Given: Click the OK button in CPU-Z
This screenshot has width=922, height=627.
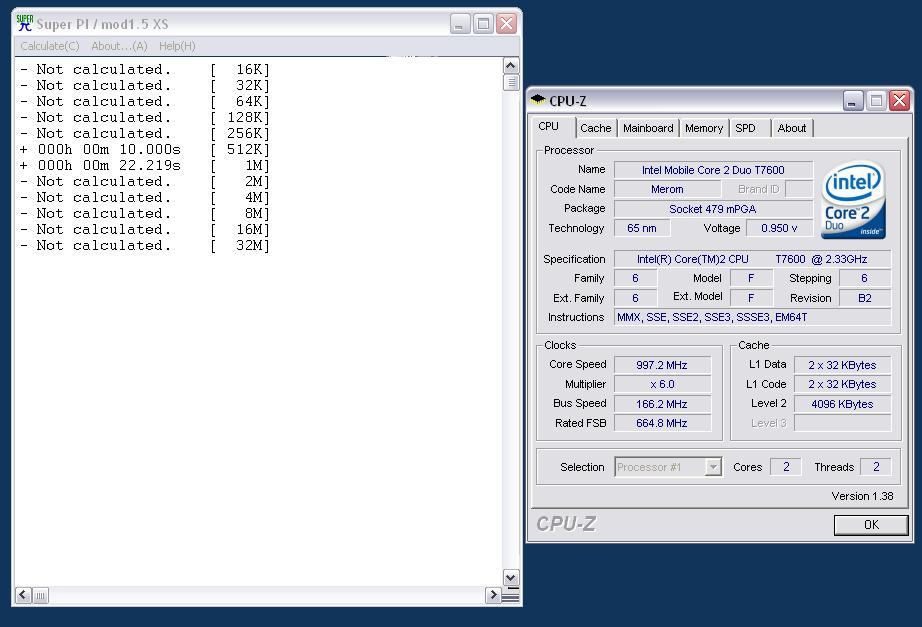Looking at the screenshot, I should [871, 525].
